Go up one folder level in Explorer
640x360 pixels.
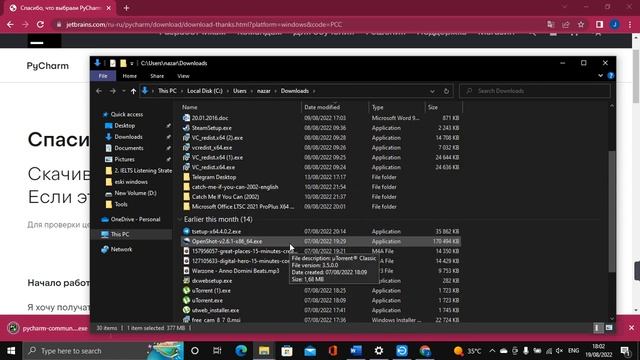[x=133, y=91]
